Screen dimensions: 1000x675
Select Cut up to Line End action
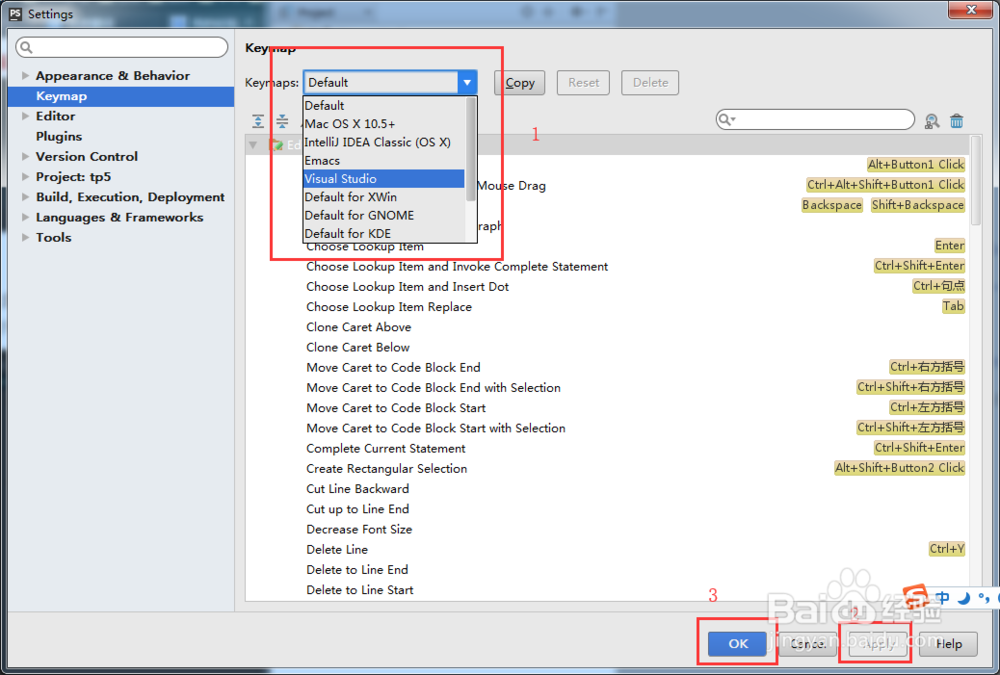(x=358, y=509)
